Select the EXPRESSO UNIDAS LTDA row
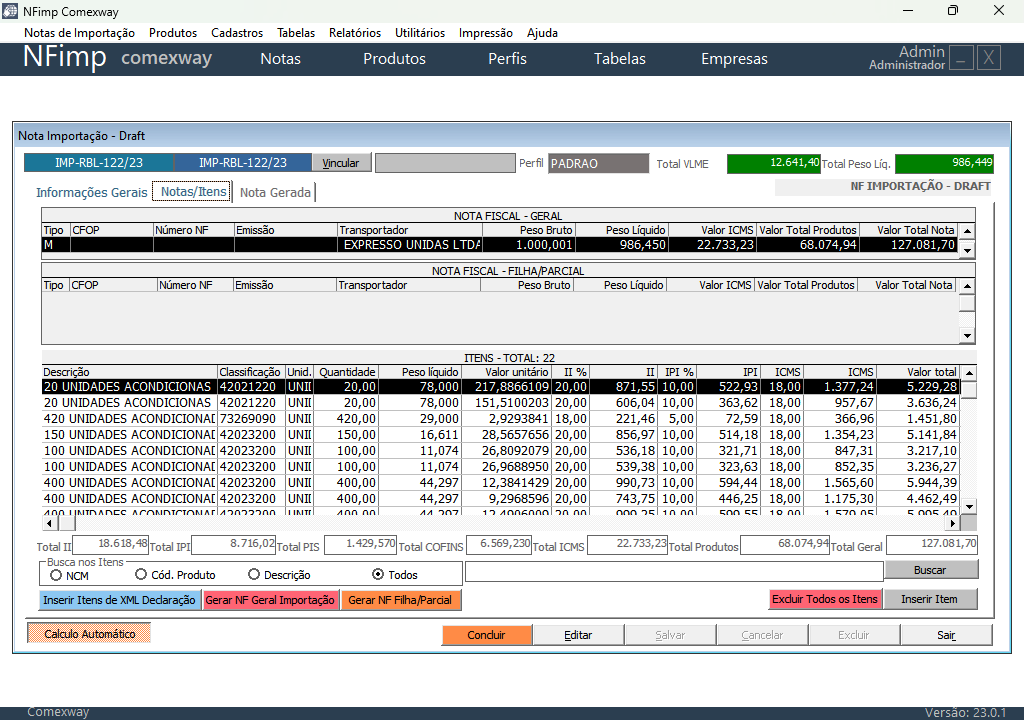This screenshot has width=1024, height=720. pyautogui.click(x=500, y=245)
